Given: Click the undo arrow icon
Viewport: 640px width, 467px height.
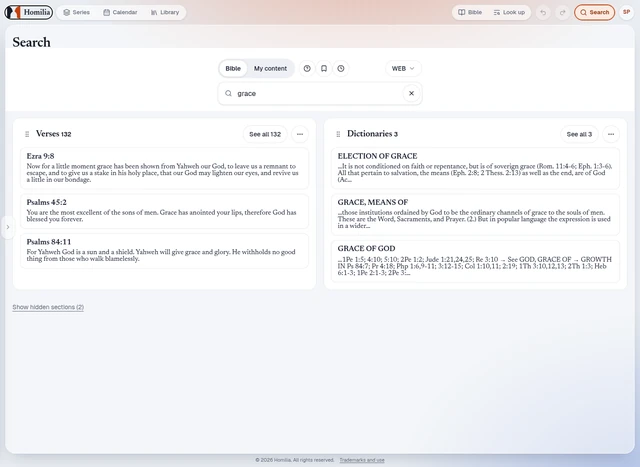Looking at the screenshot, I should [x=543, y=12].
